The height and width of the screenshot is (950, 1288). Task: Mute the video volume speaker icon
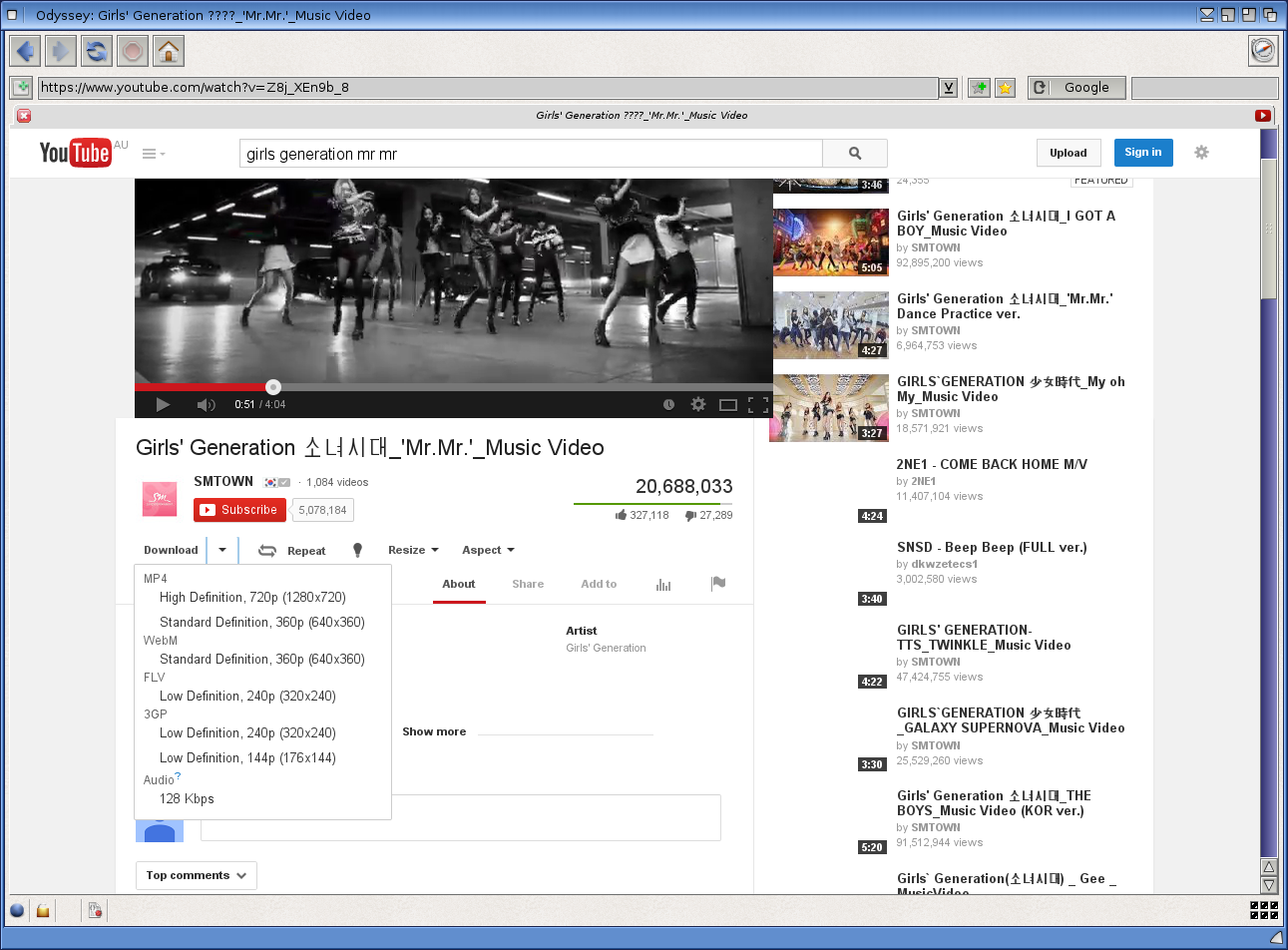(x=206, y=404)
